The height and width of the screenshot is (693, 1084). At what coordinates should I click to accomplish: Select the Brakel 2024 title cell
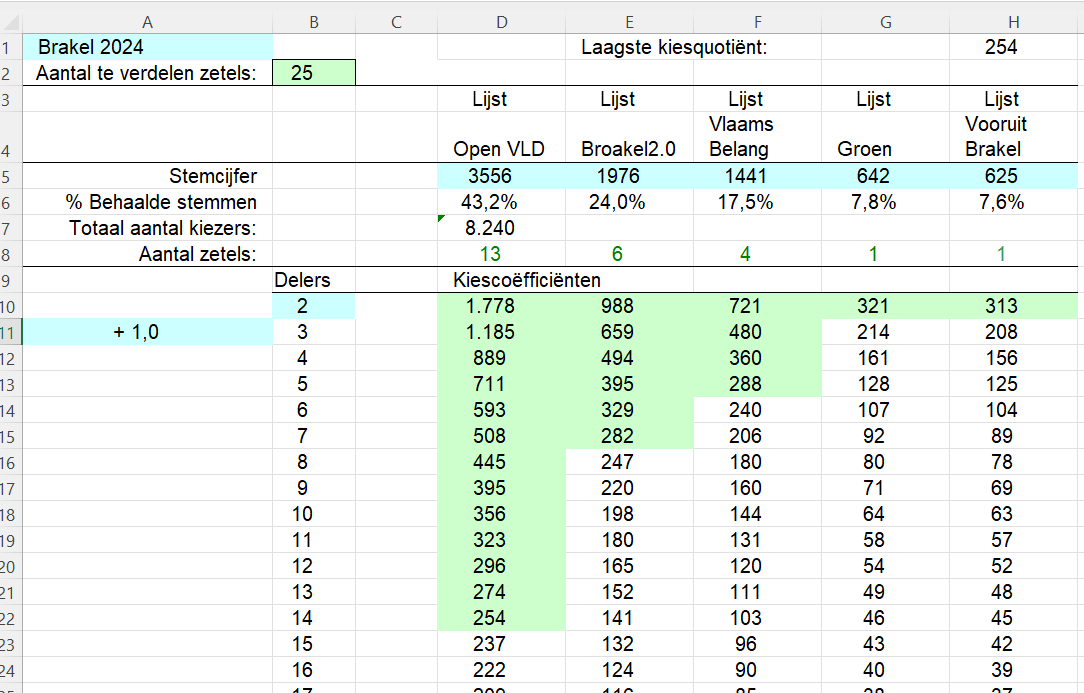(147, 47)
